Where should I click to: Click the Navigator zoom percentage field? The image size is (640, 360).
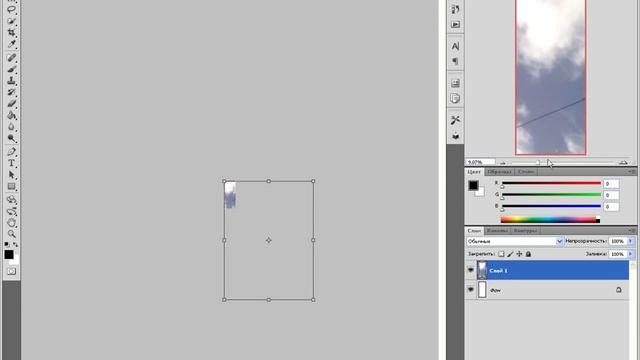coord(480,162)
